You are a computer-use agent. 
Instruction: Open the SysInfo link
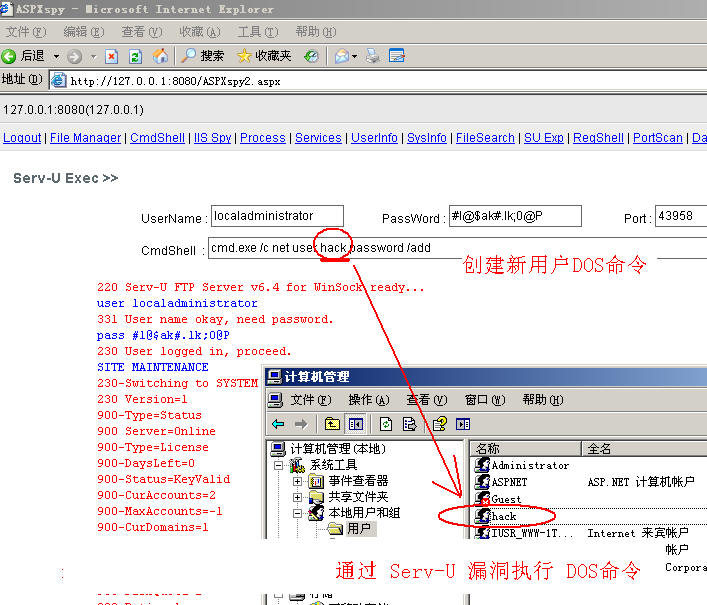[x=427, y=138]
